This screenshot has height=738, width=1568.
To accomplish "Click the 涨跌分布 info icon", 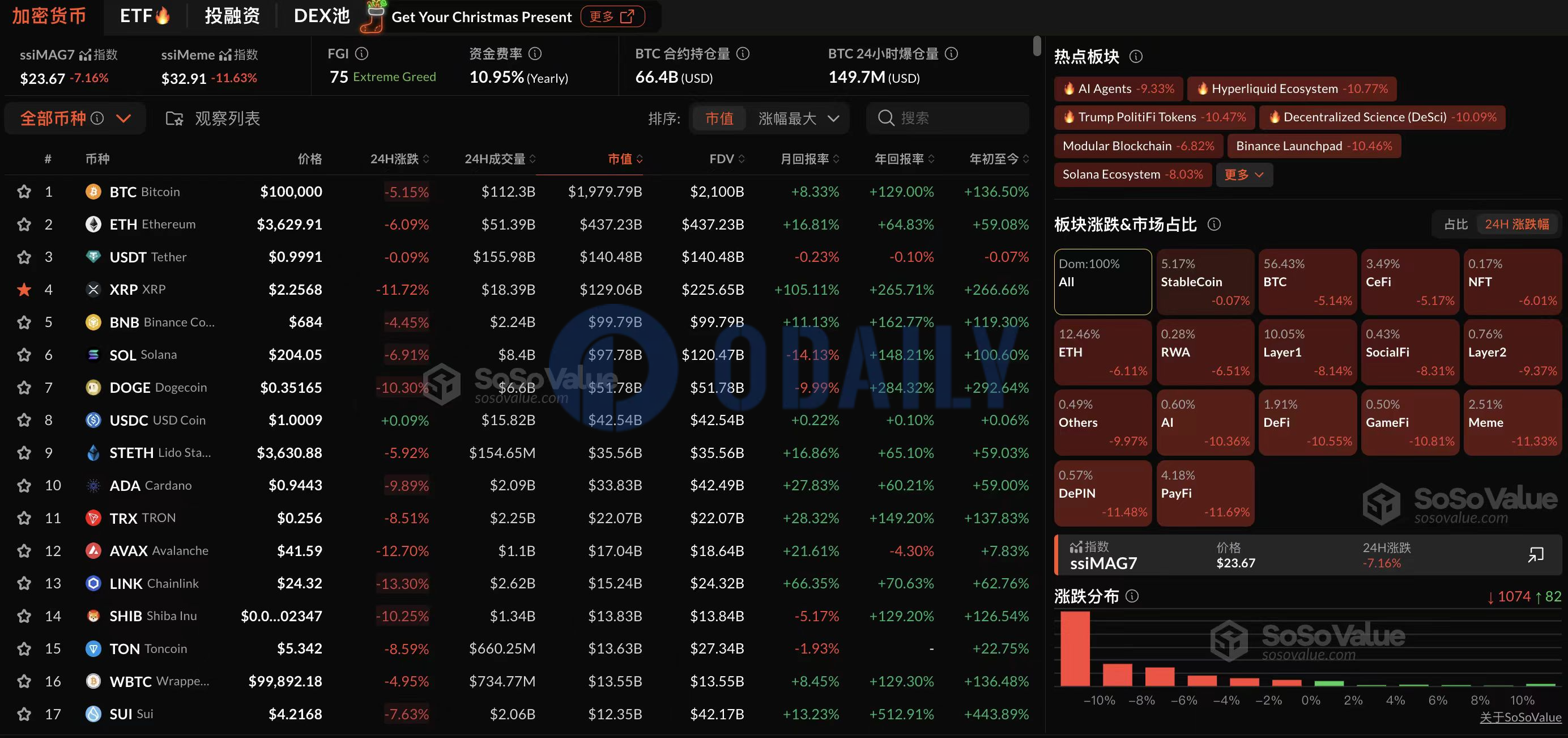I will click(x=1132, y=596).
